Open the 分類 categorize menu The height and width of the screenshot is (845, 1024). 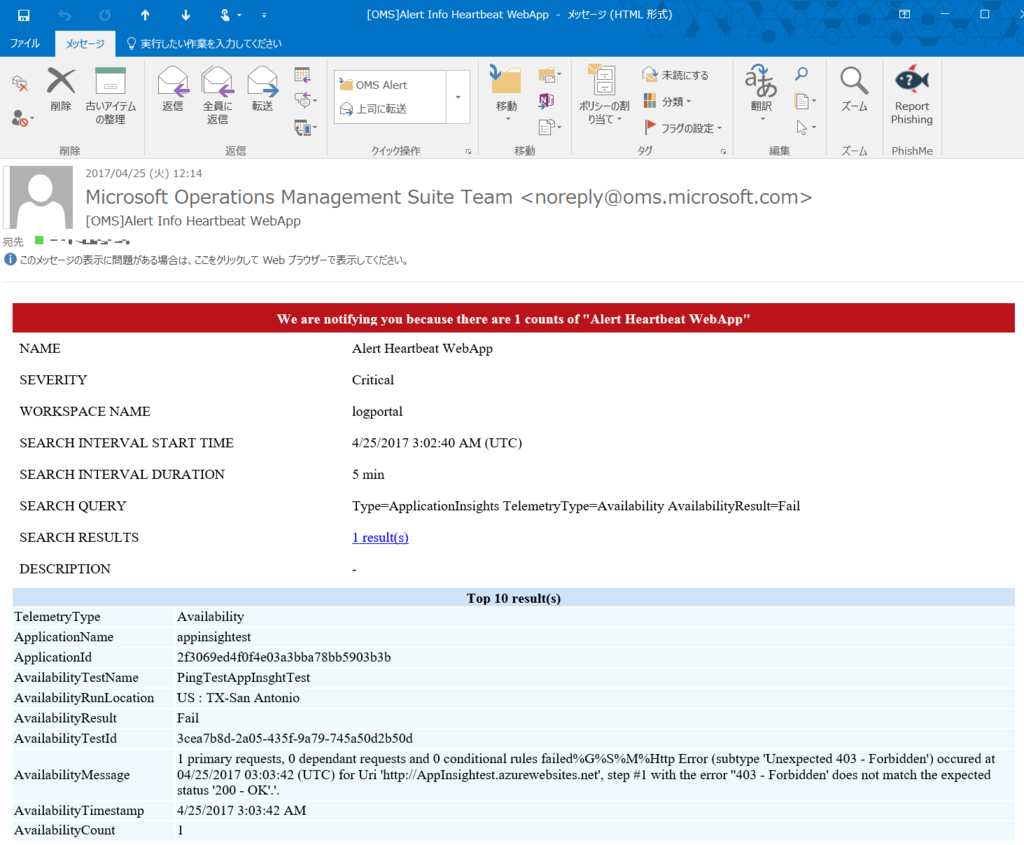click(x=667, y=101)
